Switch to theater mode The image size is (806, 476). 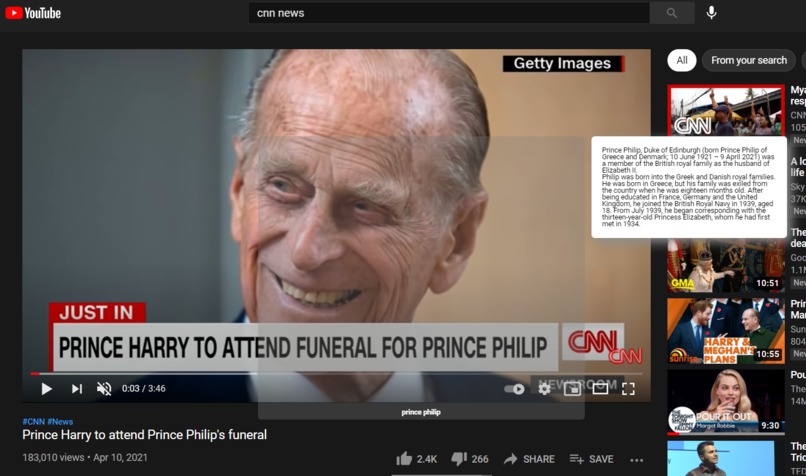coord(600,389)
